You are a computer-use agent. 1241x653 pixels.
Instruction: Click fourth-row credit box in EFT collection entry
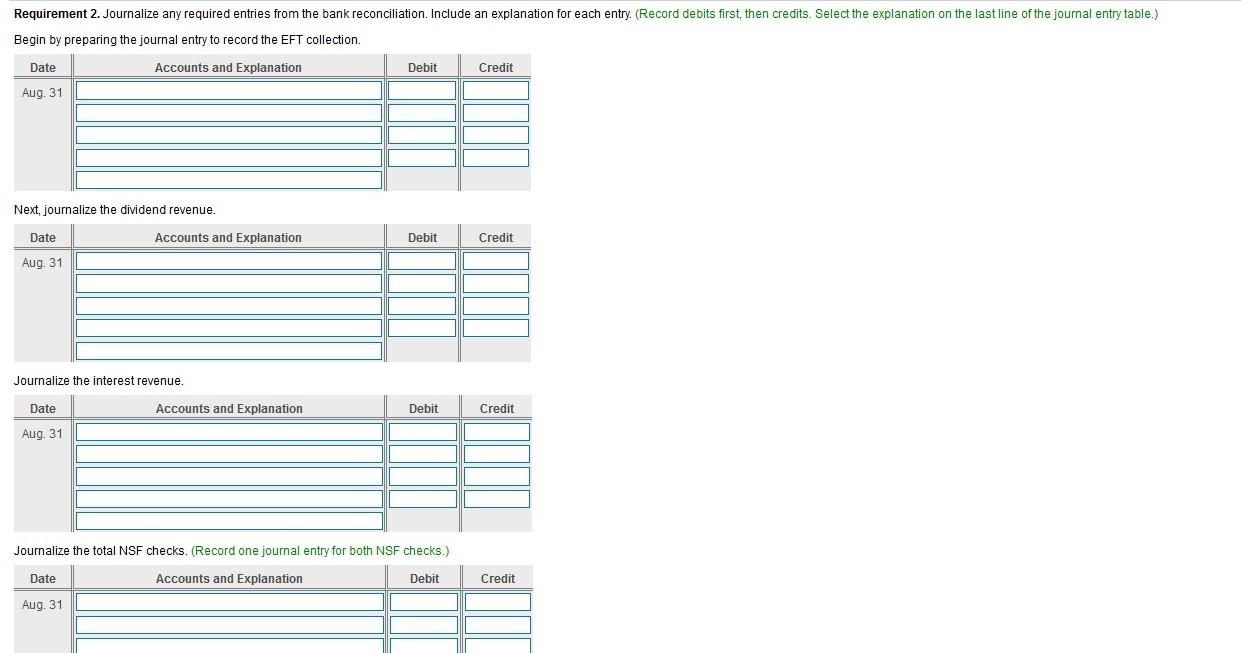click(x=496, y=157)
